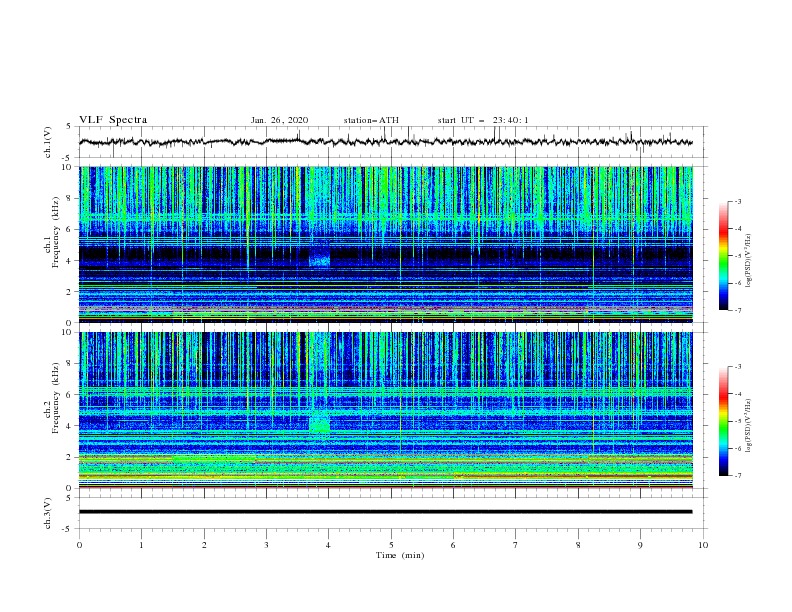Screen dimensions: 792x612
Task: Click the ch.2 spectrogram color scale bar
Action: pos(723,421)
